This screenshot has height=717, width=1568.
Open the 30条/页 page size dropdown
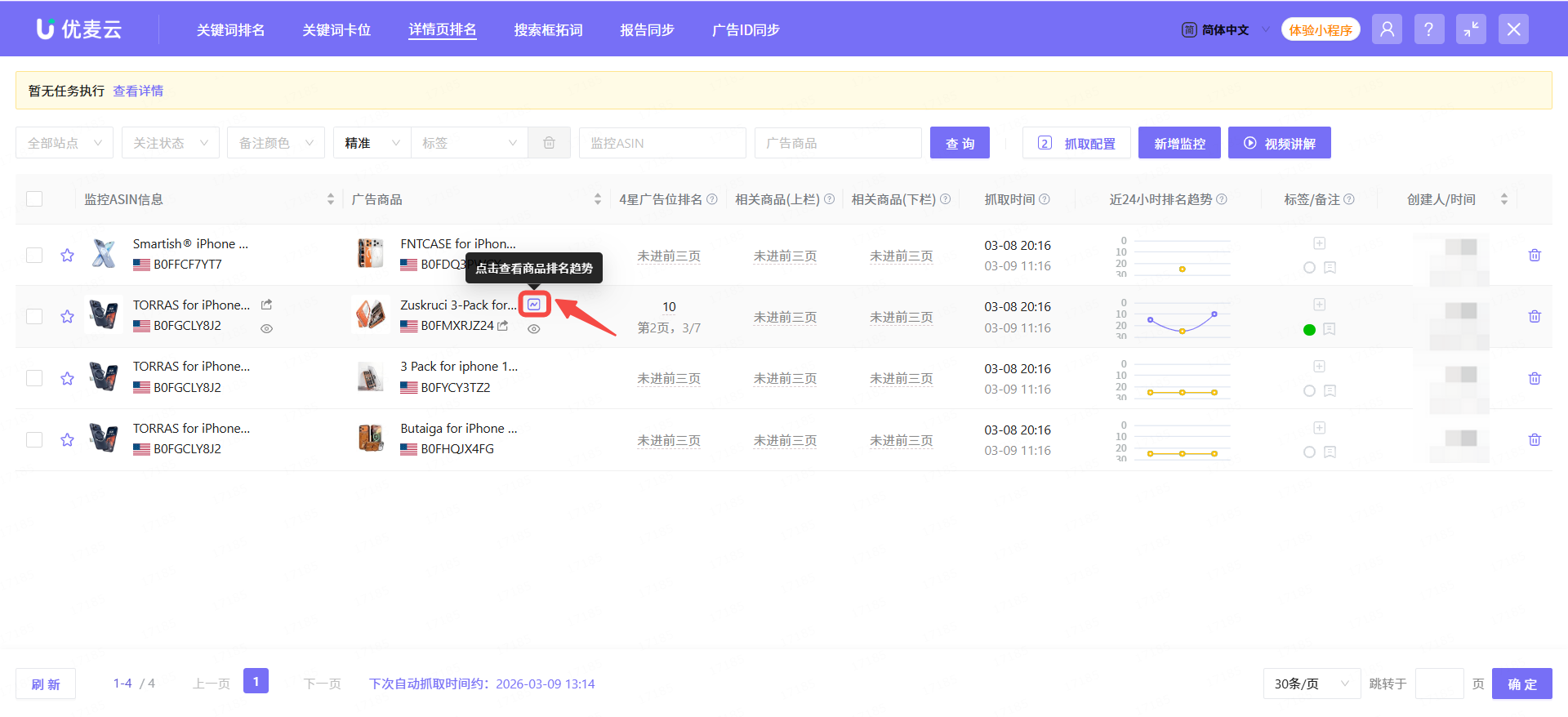(1311, 684)
